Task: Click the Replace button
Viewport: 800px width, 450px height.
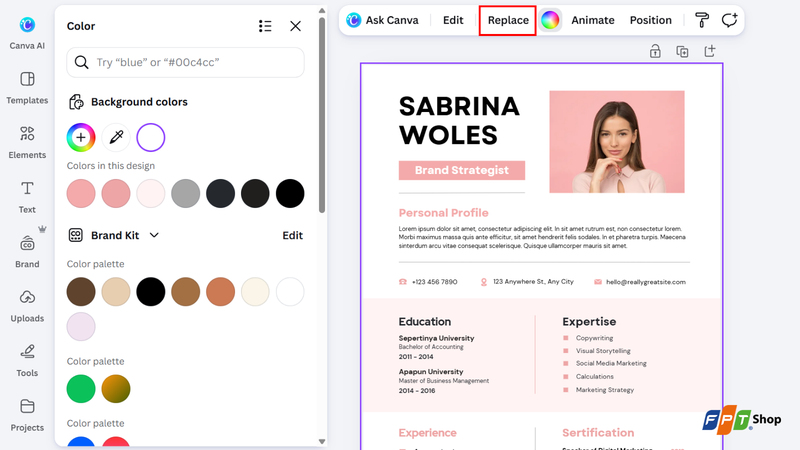Action: [508, 20]
